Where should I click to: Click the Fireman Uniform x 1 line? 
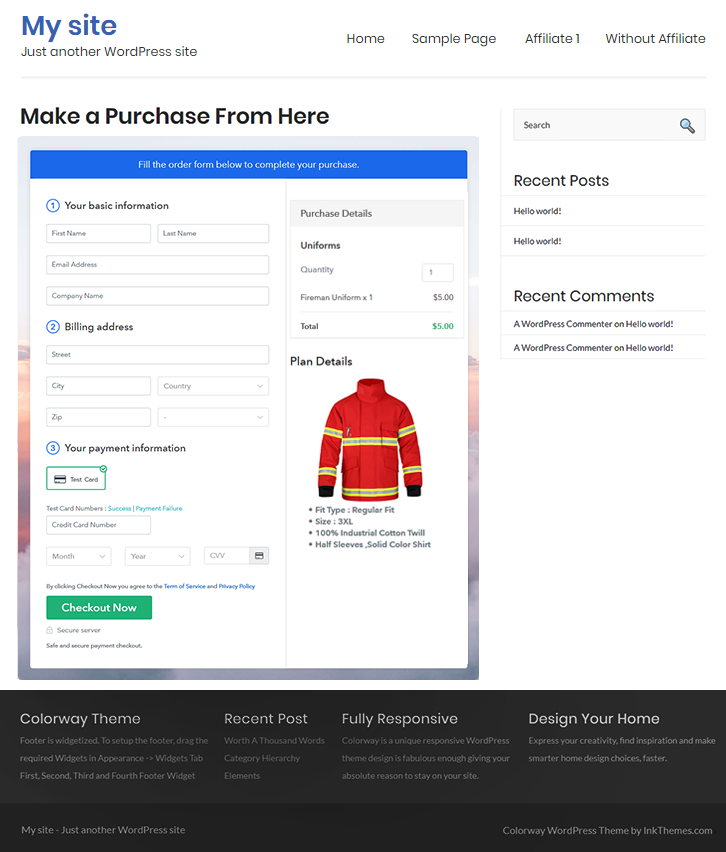(336, 298)
